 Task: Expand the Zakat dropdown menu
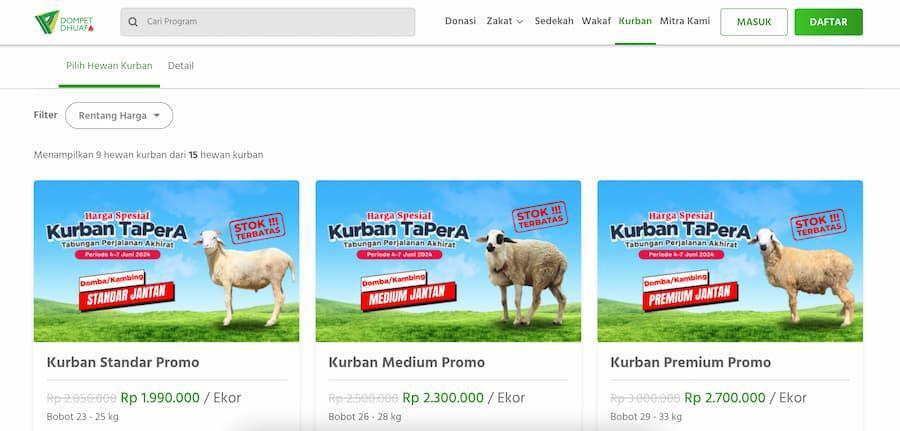tap(505, 21)
